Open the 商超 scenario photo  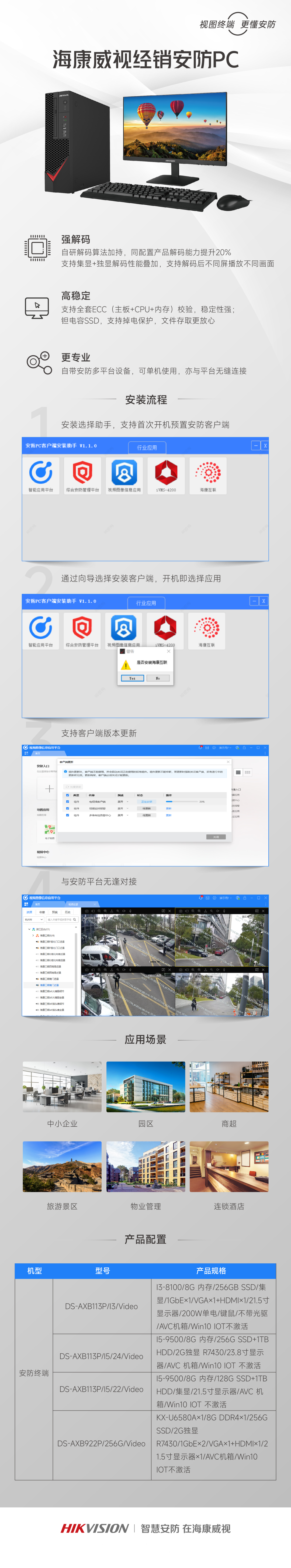tap(229, 1087)
